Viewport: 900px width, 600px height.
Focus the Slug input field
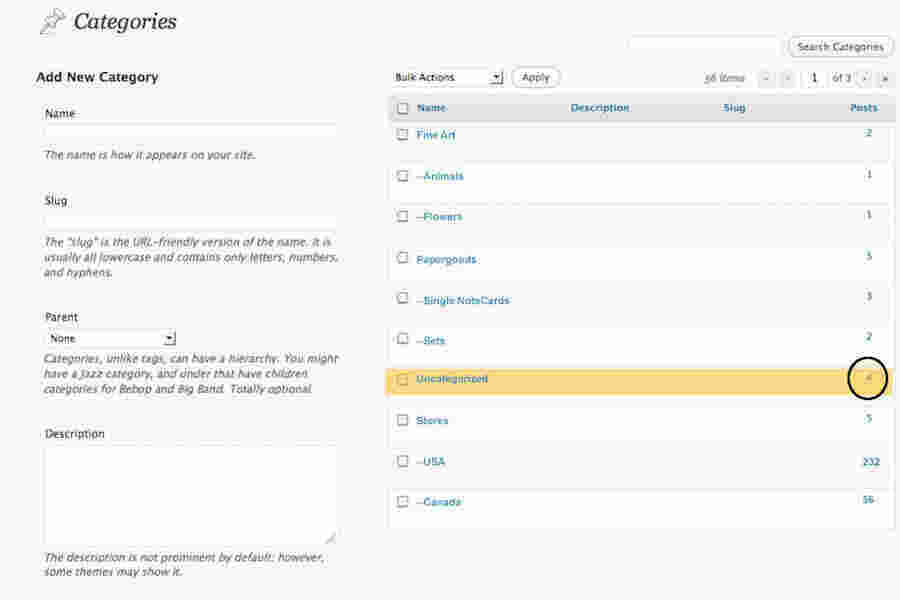pyautogui.click(x=190, y=220)
